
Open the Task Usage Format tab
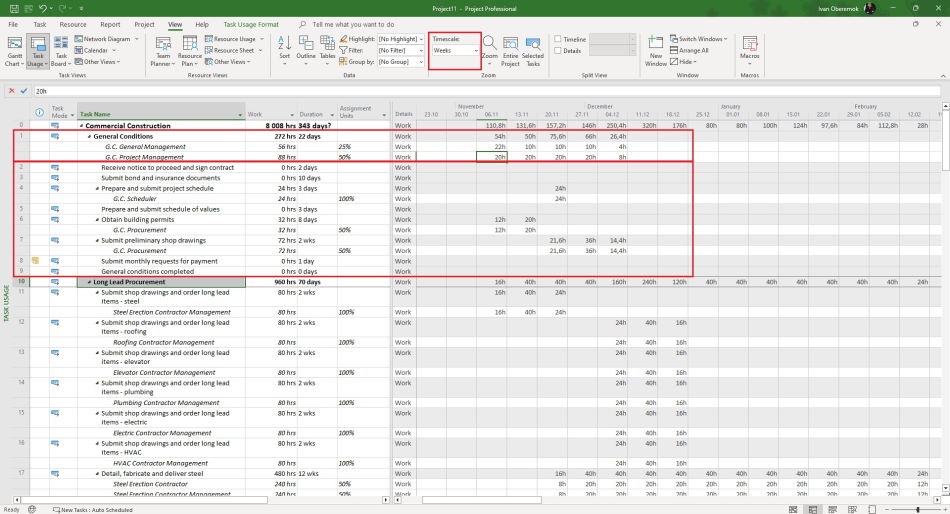251,24
